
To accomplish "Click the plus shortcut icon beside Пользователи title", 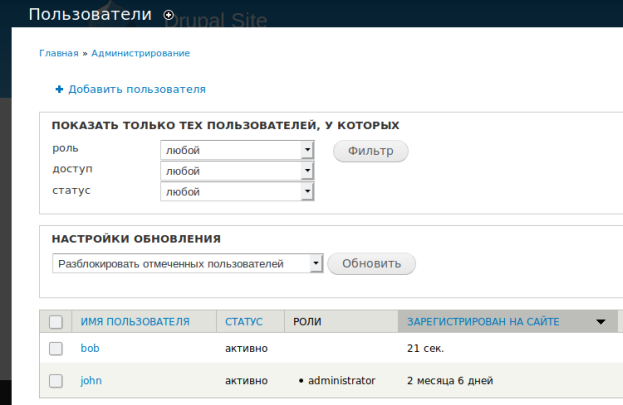I will [168, 15].
